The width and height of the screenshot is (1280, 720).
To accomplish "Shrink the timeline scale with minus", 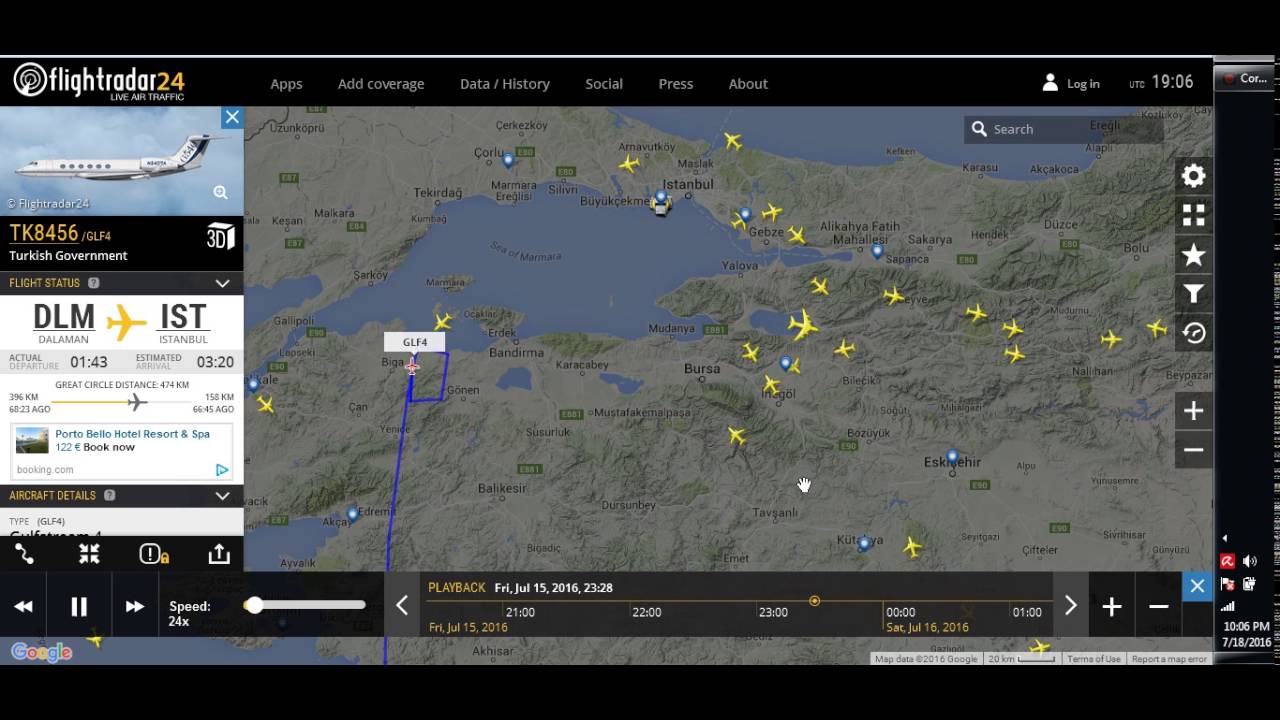I will tap(1158, 606).
